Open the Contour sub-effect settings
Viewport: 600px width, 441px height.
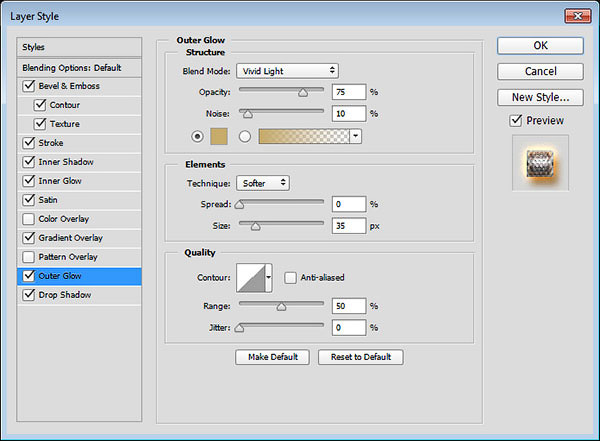[65, 105]
